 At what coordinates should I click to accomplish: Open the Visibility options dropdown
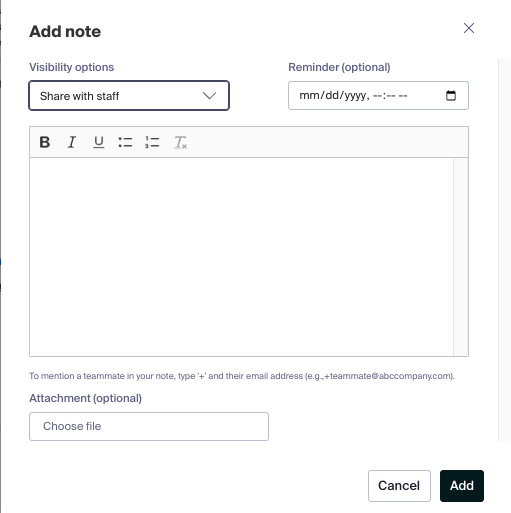coord(129,96)
